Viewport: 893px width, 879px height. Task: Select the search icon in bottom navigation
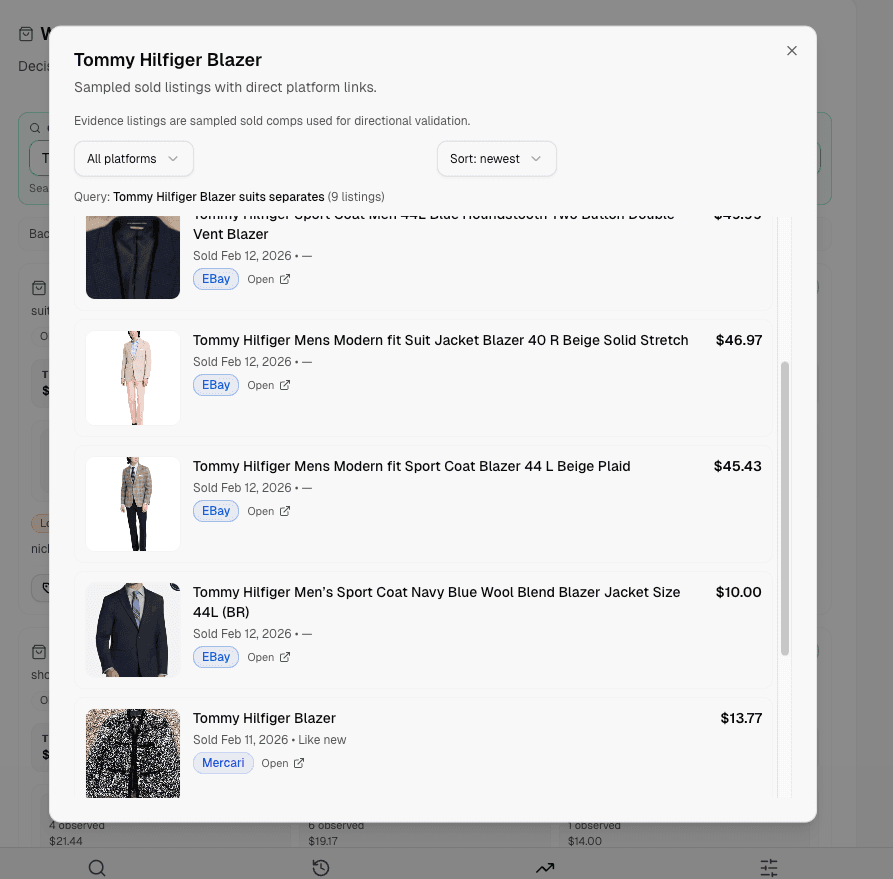[96, 867]
